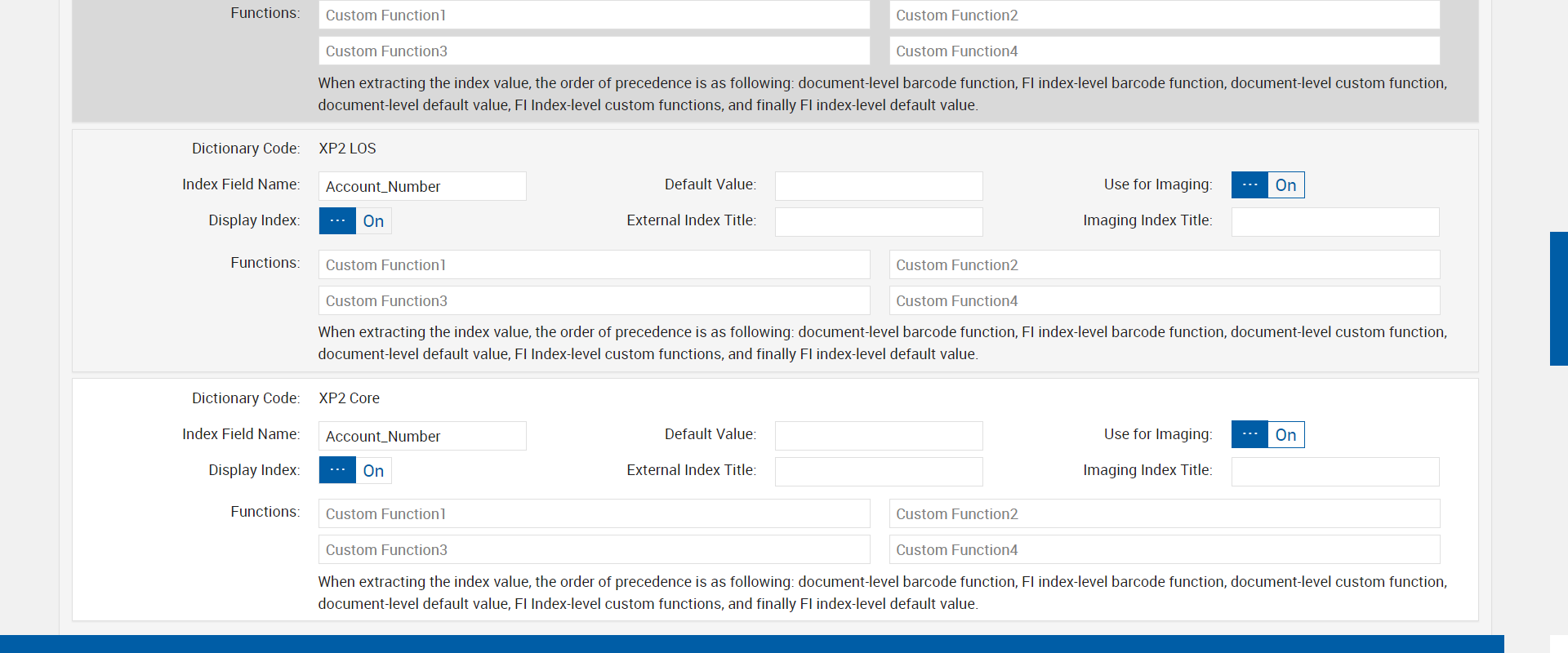Toggle Use for Imaging in XP2 Core section

pyautogui.click(x=1267, y=435)
